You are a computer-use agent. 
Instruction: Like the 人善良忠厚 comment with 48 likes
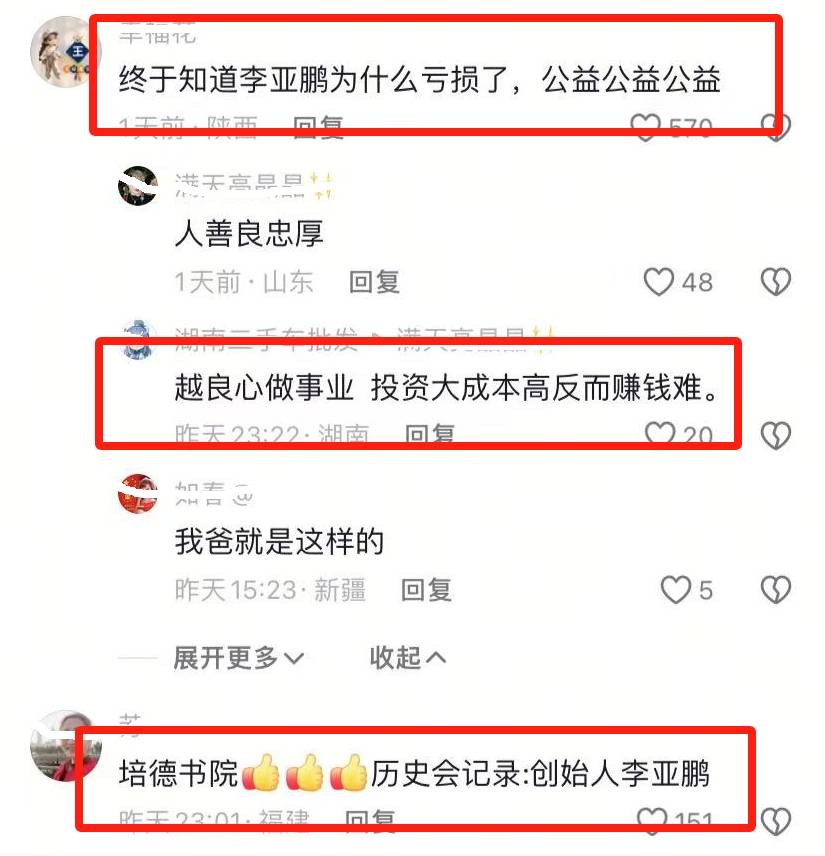(658, 282)
